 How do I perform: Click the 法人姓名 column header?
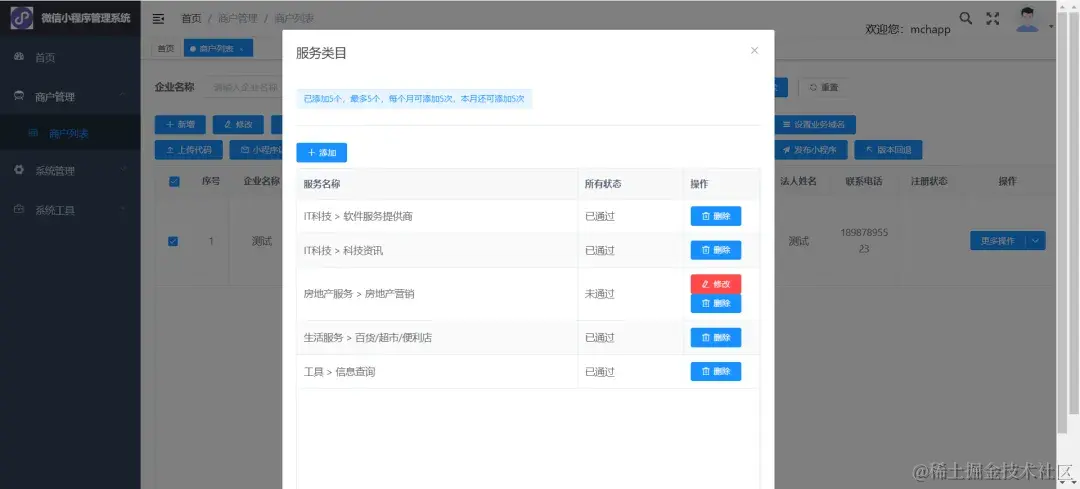point(798,181)
